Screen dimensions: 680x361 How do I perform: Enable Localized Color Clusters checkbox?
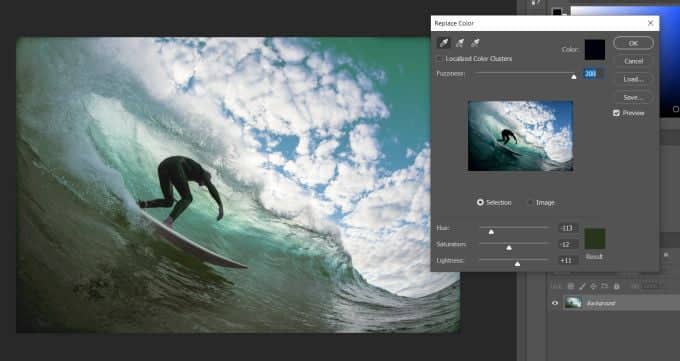pyautogui.click(x=440, y=59)
